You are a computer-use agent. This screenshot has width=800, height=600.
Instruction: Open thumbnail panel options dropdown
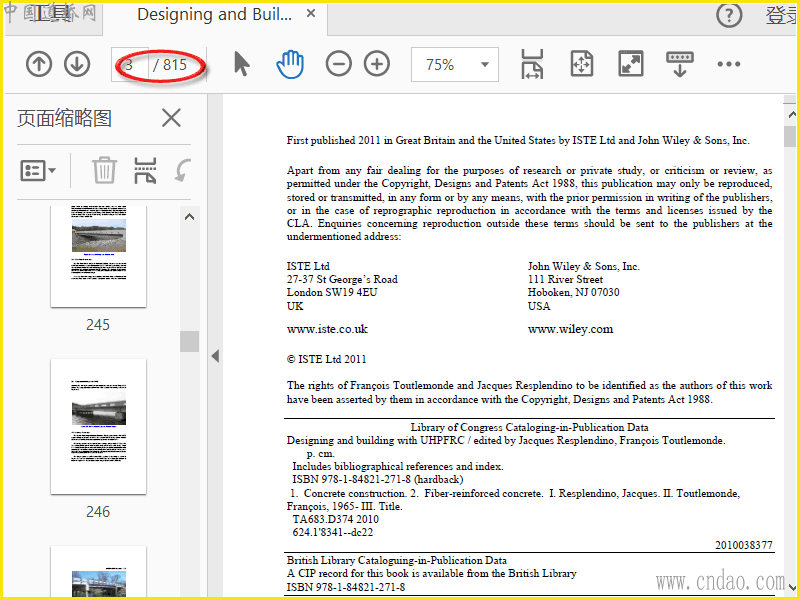pyautogui.click(x=39, y=170)
